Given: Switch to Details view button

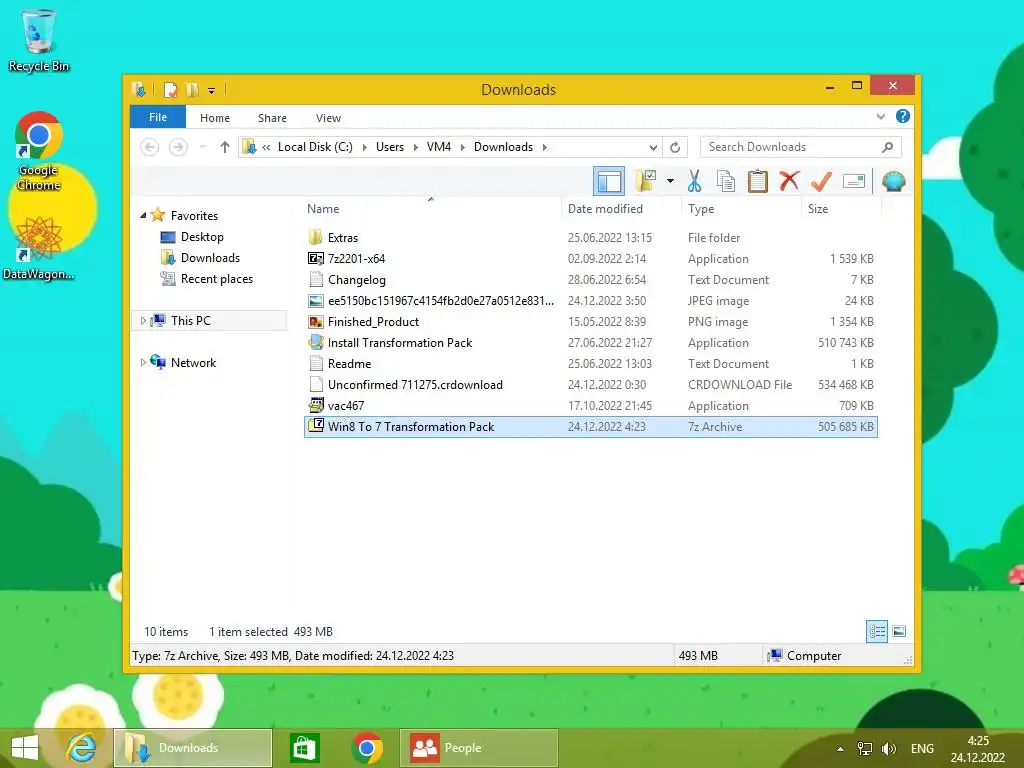Looking at the screenshot, I should coord(876,631).
